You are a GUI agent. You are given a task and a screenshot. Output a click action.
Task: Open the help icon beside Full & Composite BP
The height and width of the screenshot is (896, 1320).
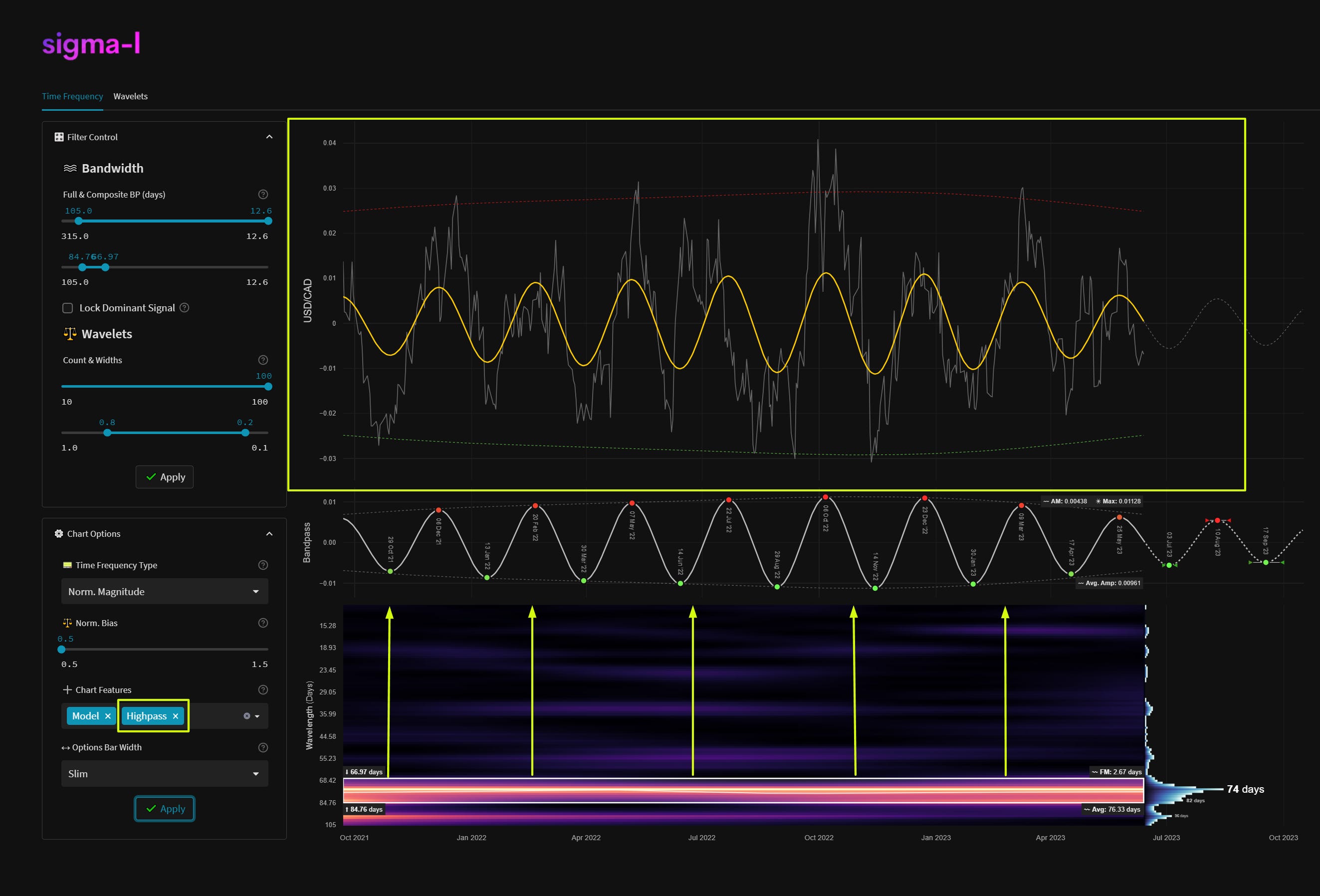[262, 194]
